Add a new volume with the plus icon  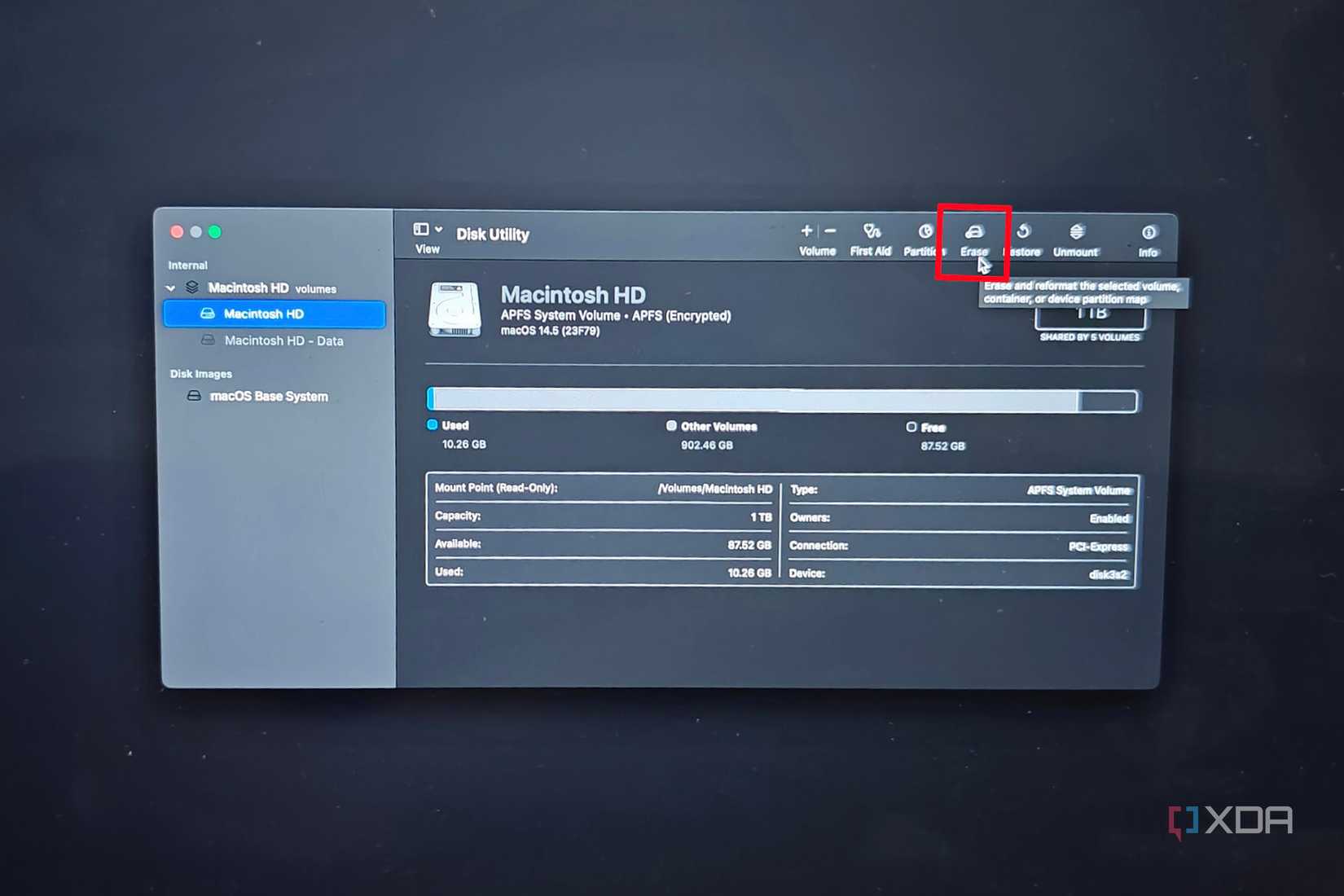(x=806, y=232)
